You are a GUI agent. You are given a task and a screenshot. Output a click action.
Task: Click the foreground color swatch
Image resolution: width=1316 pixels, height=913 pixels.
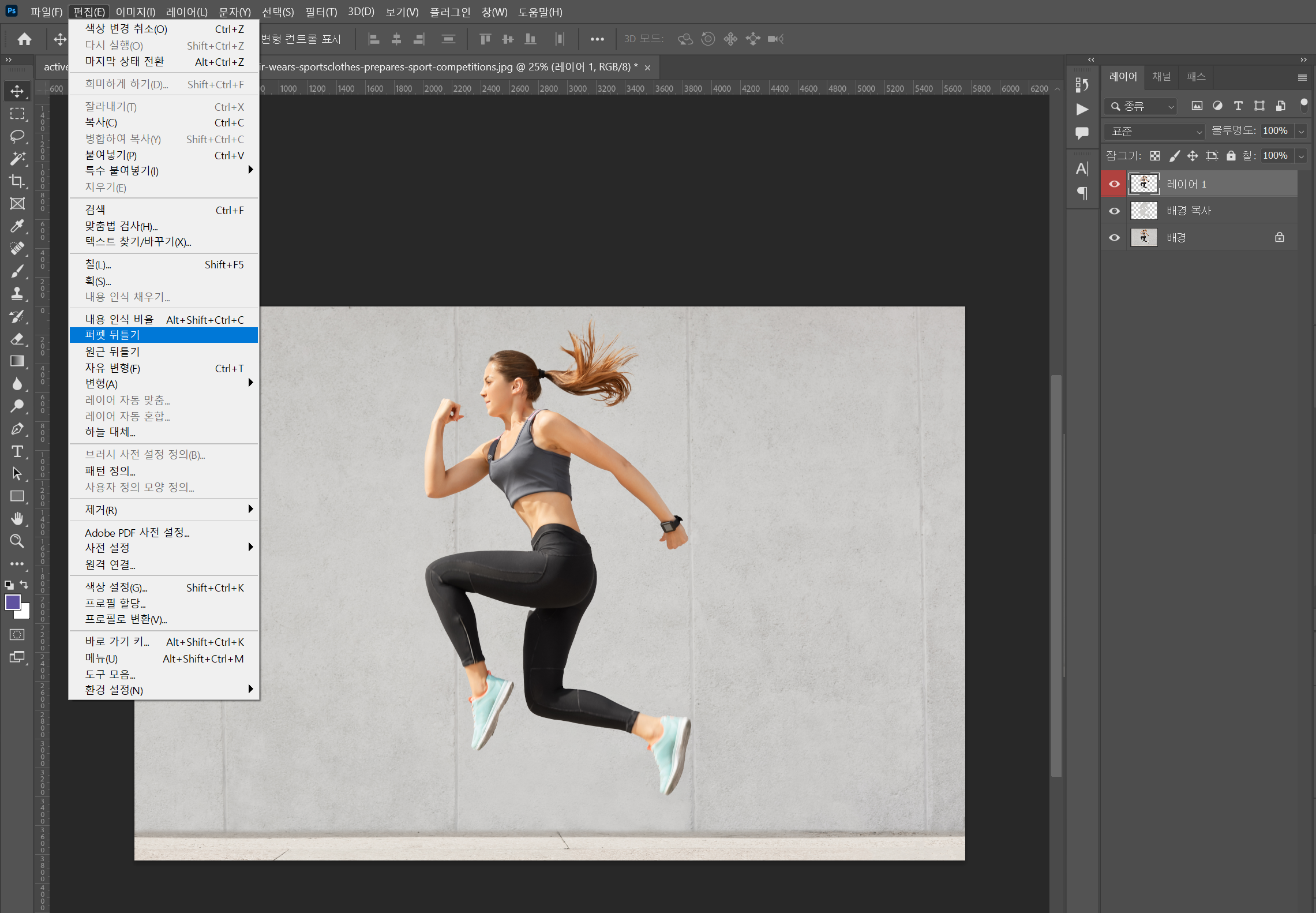[13, 602]
